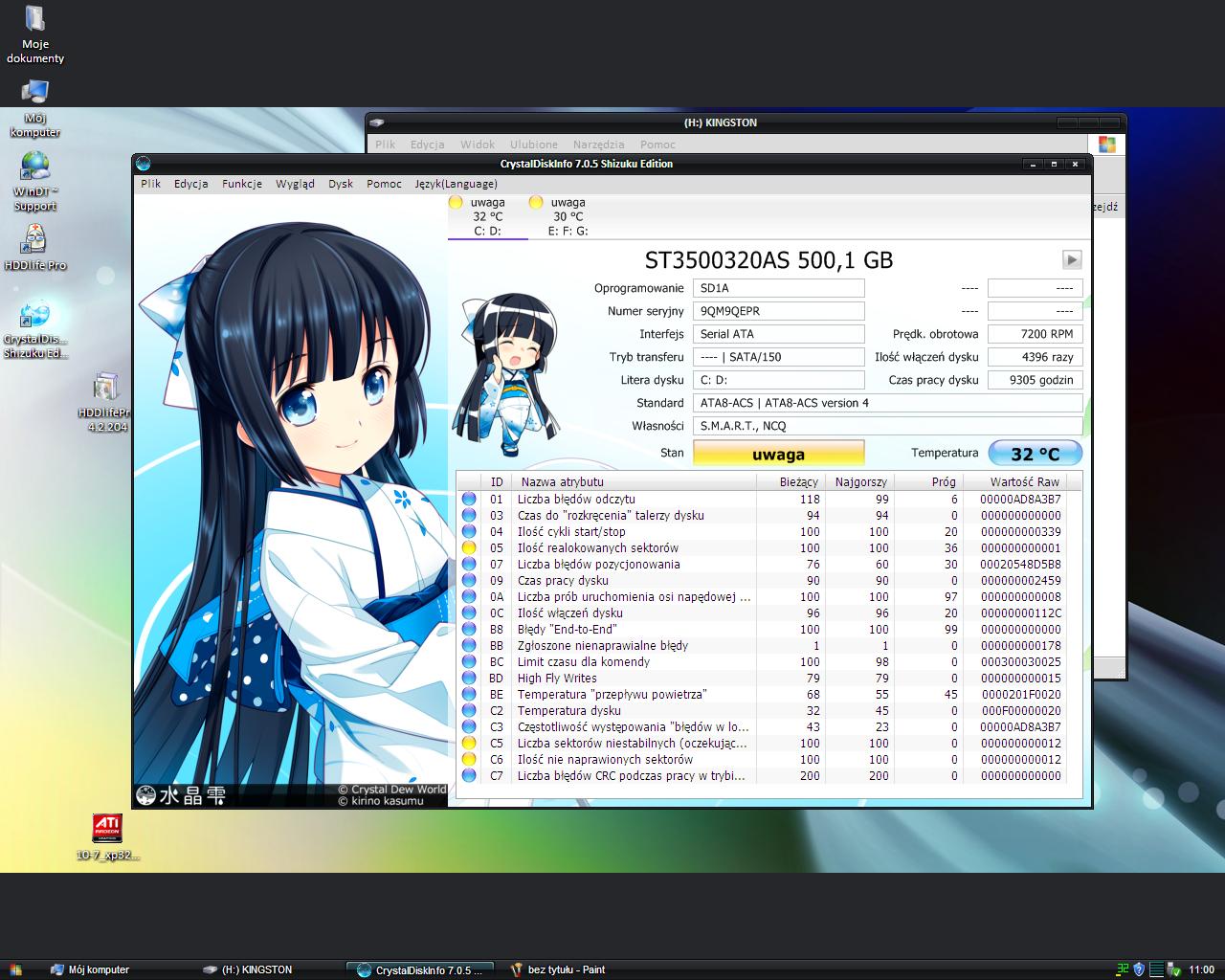Click the 4396 razy power-on count field

(1035, 357)
